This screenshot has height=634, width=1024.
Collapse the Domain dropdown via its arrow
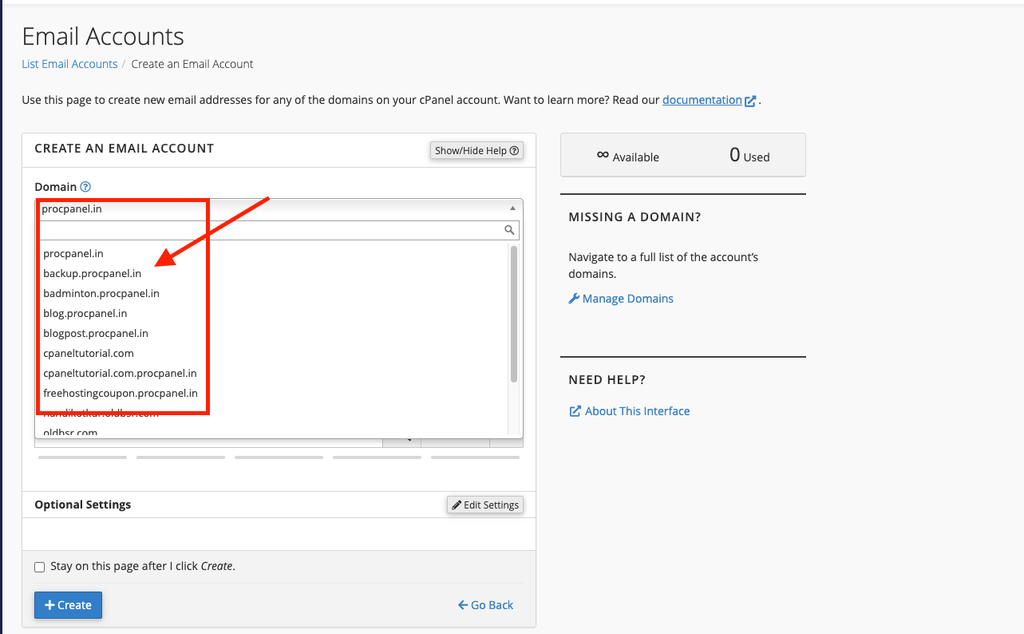tap(513, 208)
